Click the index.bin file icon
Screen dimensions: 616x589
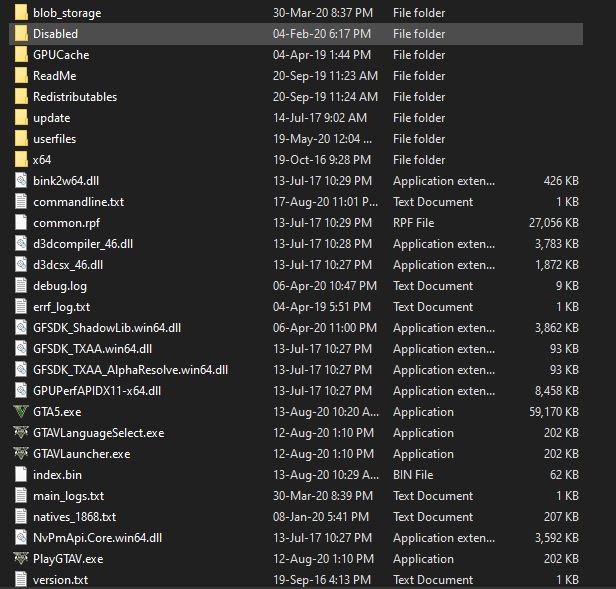(x=21, y=475)
